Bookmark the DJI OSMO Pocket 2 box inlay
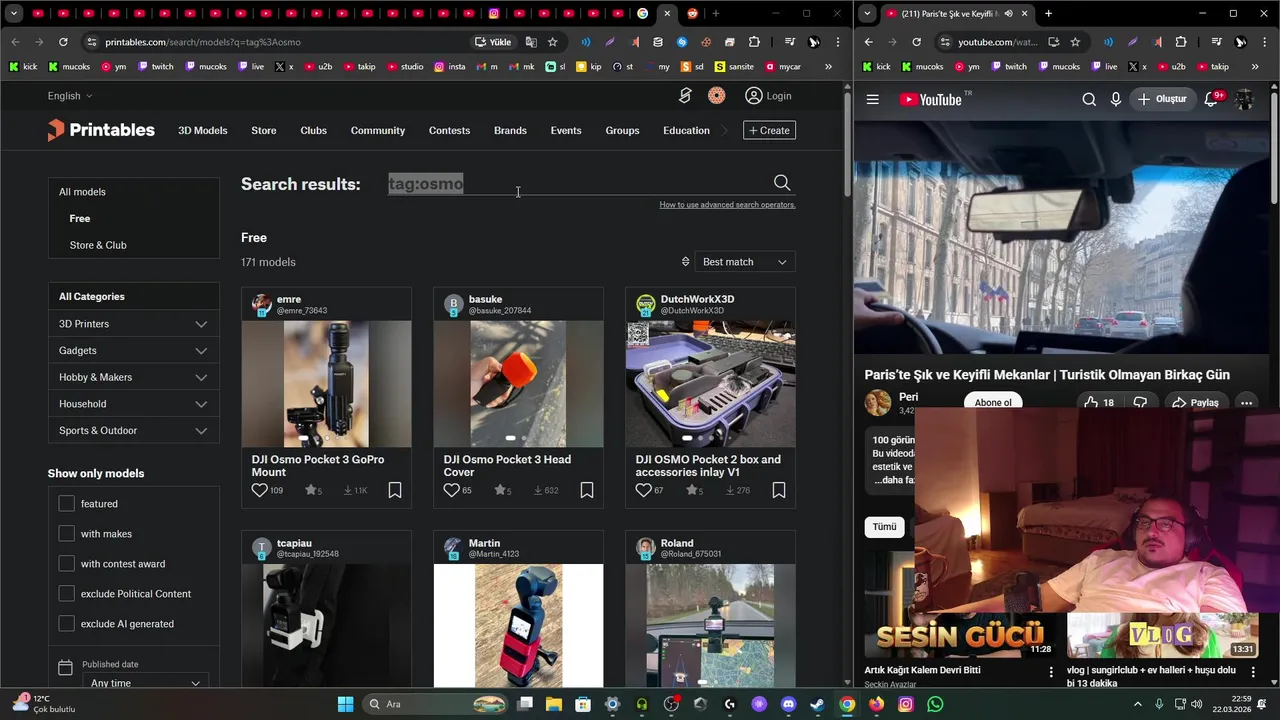Screen dimensions: 1280x720 779,490
